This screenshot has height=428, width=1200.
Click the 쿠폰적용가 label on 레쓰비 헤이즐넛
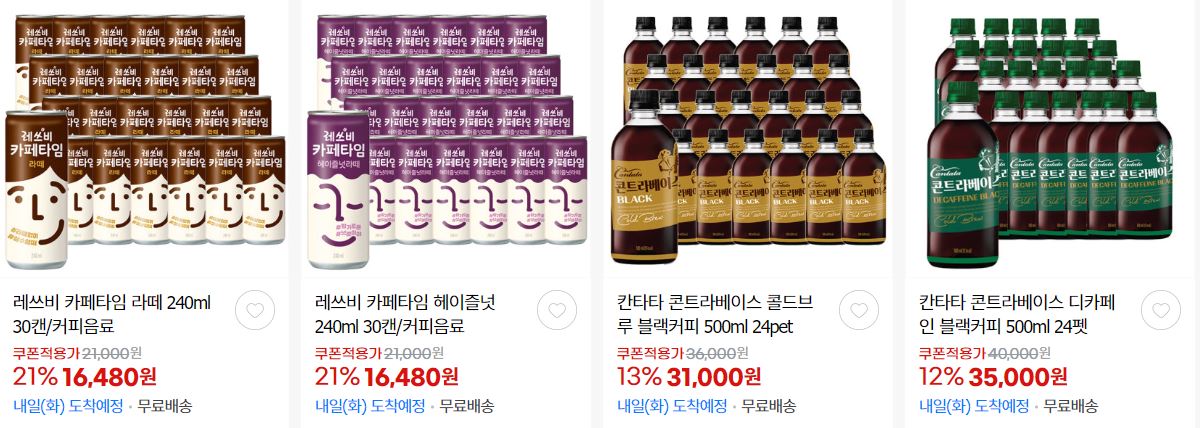(x=348, y=353)
